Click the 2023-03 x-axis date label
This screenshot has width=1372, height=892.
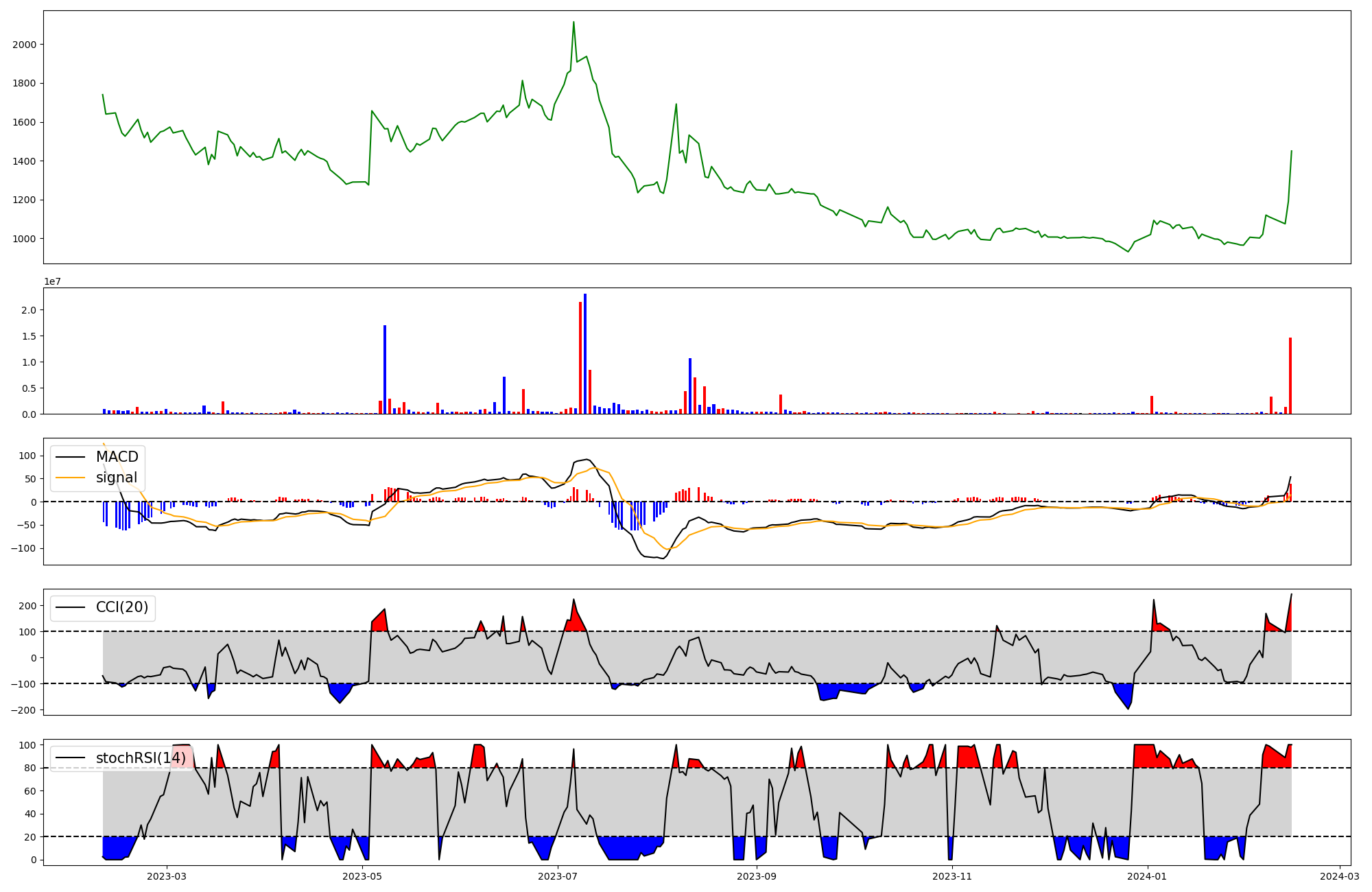(166, 876)
